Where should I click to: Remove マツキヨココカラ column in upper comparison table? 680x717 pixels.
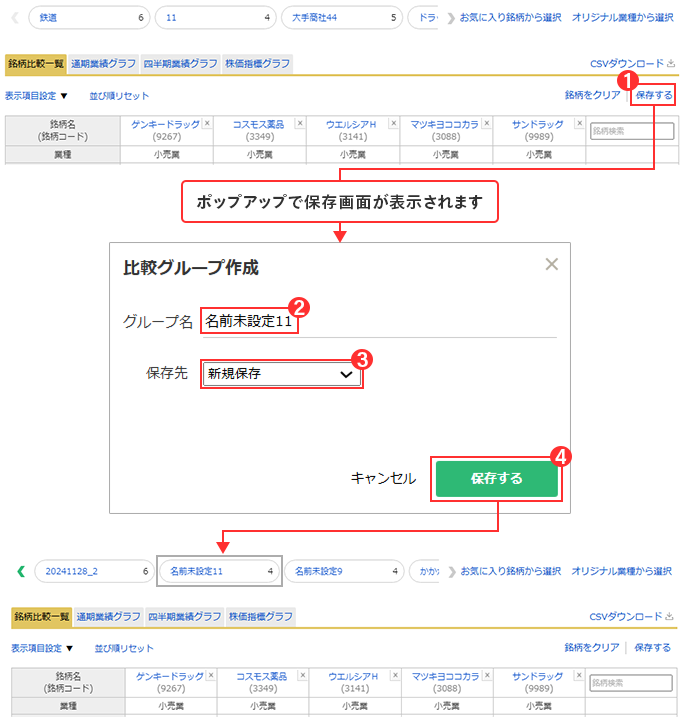coord(487,123)
